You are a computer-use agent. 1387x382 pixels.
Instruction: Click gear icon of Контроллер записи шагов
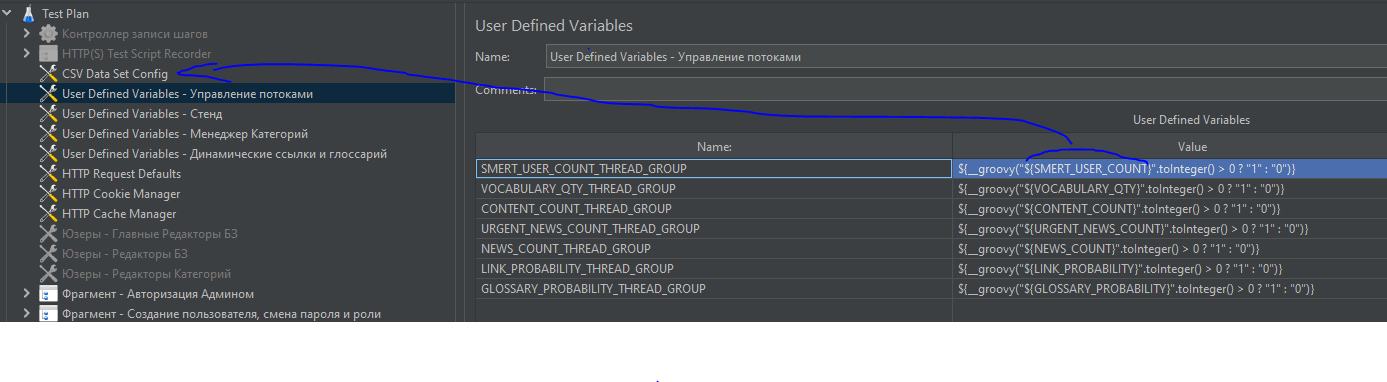pyautogui.click(x=48, y=34)
